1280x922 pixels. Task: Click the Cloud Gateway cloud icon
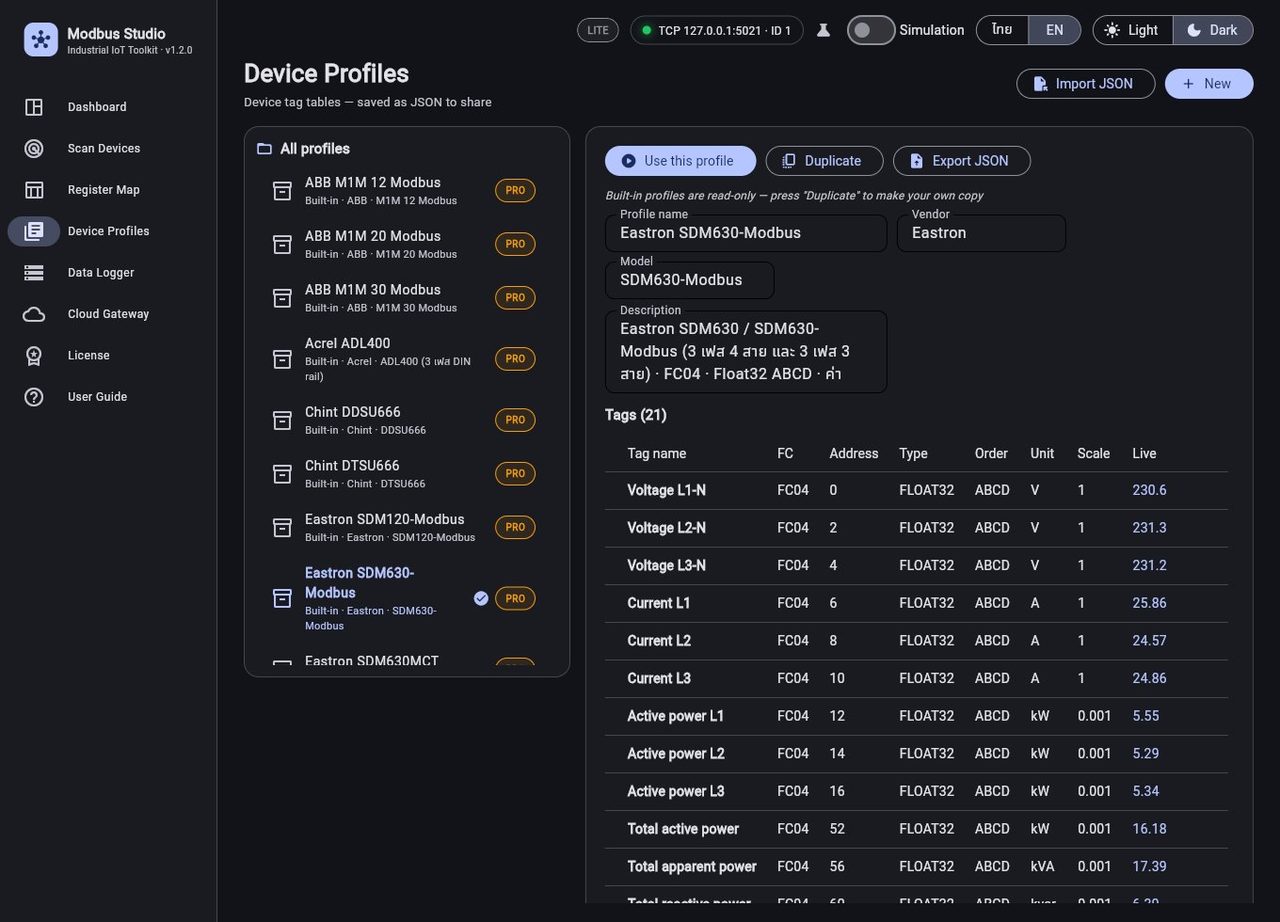coord(34,314)
